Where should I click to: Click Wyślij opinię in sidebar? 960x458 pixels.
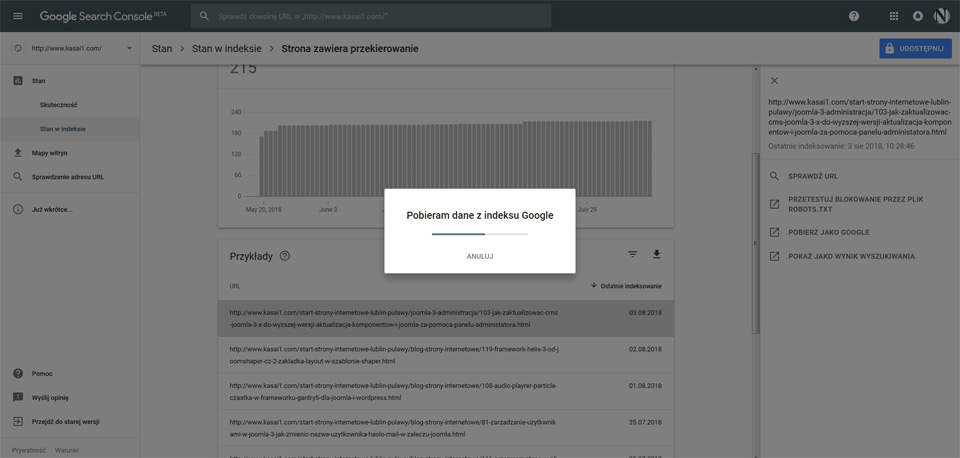pyautogui.click(x=50, y=397)
